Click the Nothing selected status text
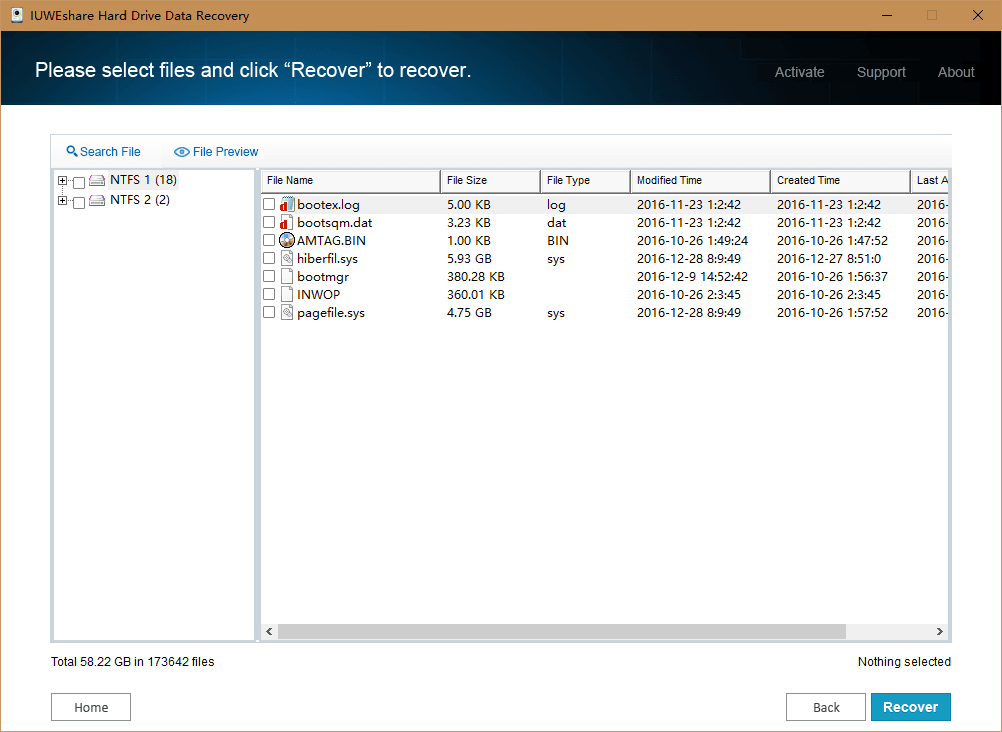 (x=904, y=662)
